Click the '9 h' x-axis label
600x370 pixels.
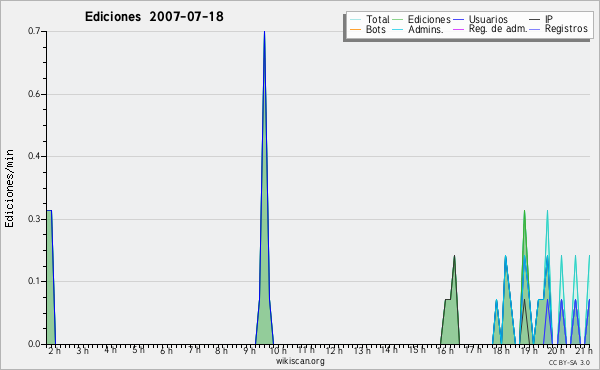[x=249, y=350]
